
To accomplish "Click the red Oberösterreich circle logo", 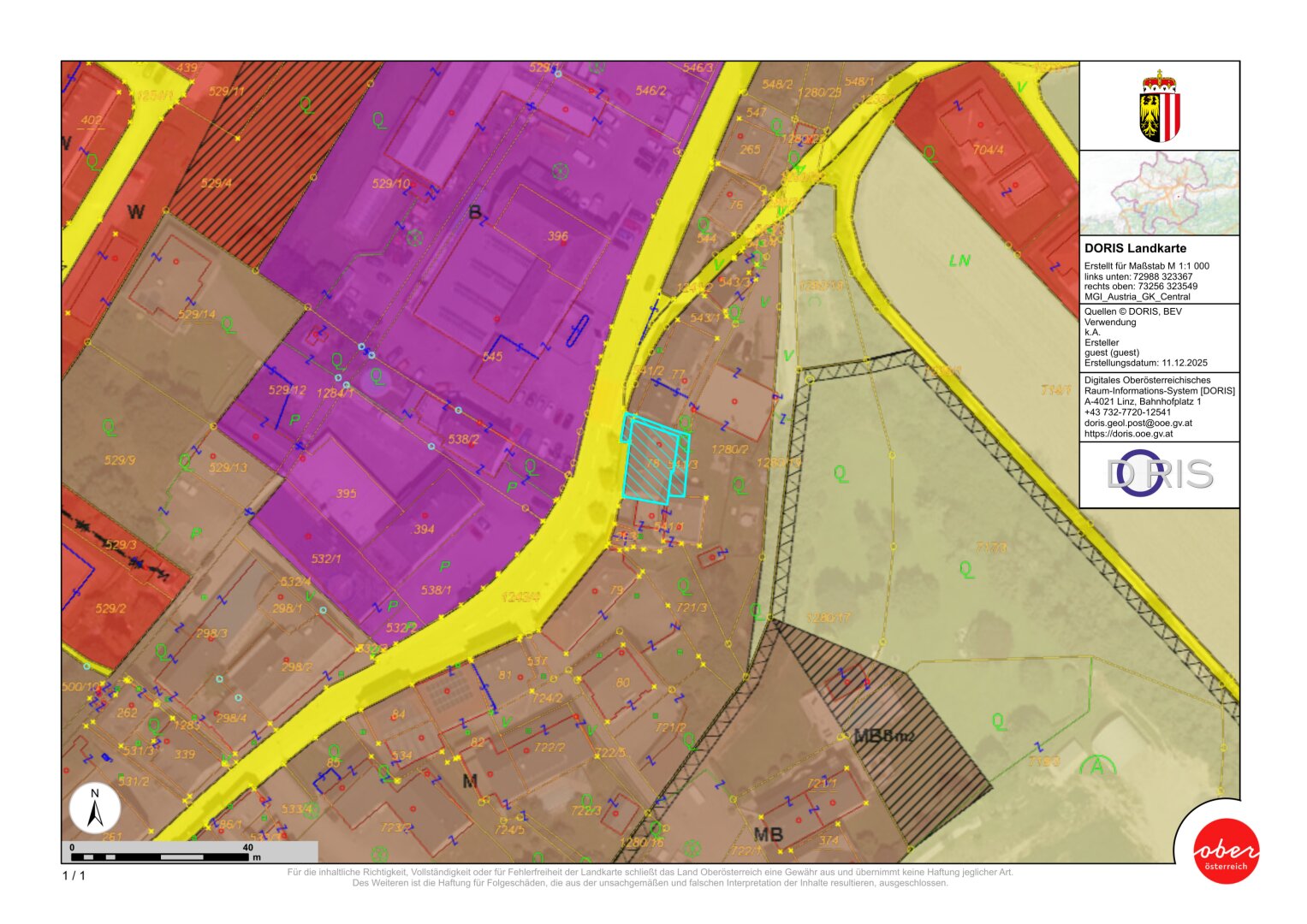I will click(1226, 851).
